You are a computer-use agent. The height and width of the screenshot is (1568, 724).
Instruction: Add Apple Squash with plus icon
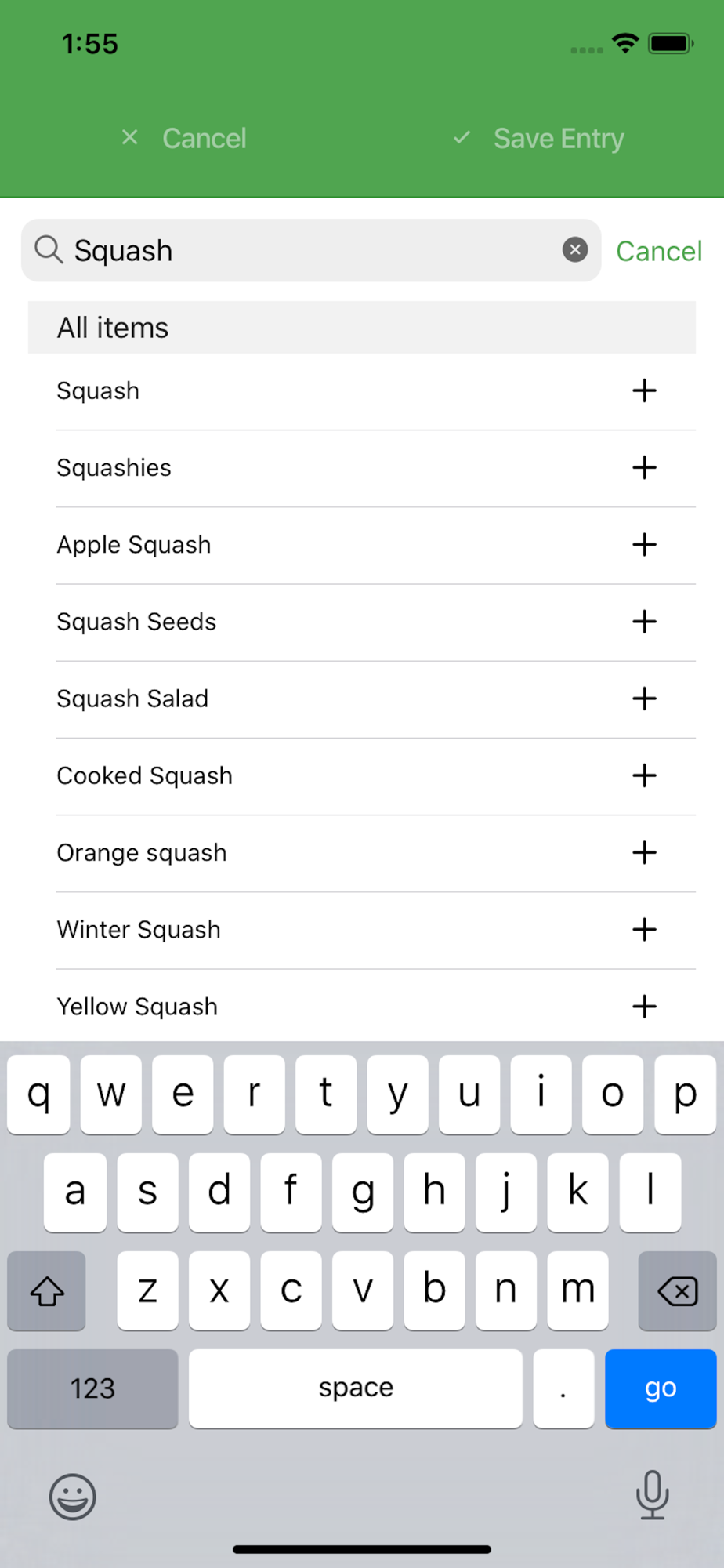tap(644, 544)
